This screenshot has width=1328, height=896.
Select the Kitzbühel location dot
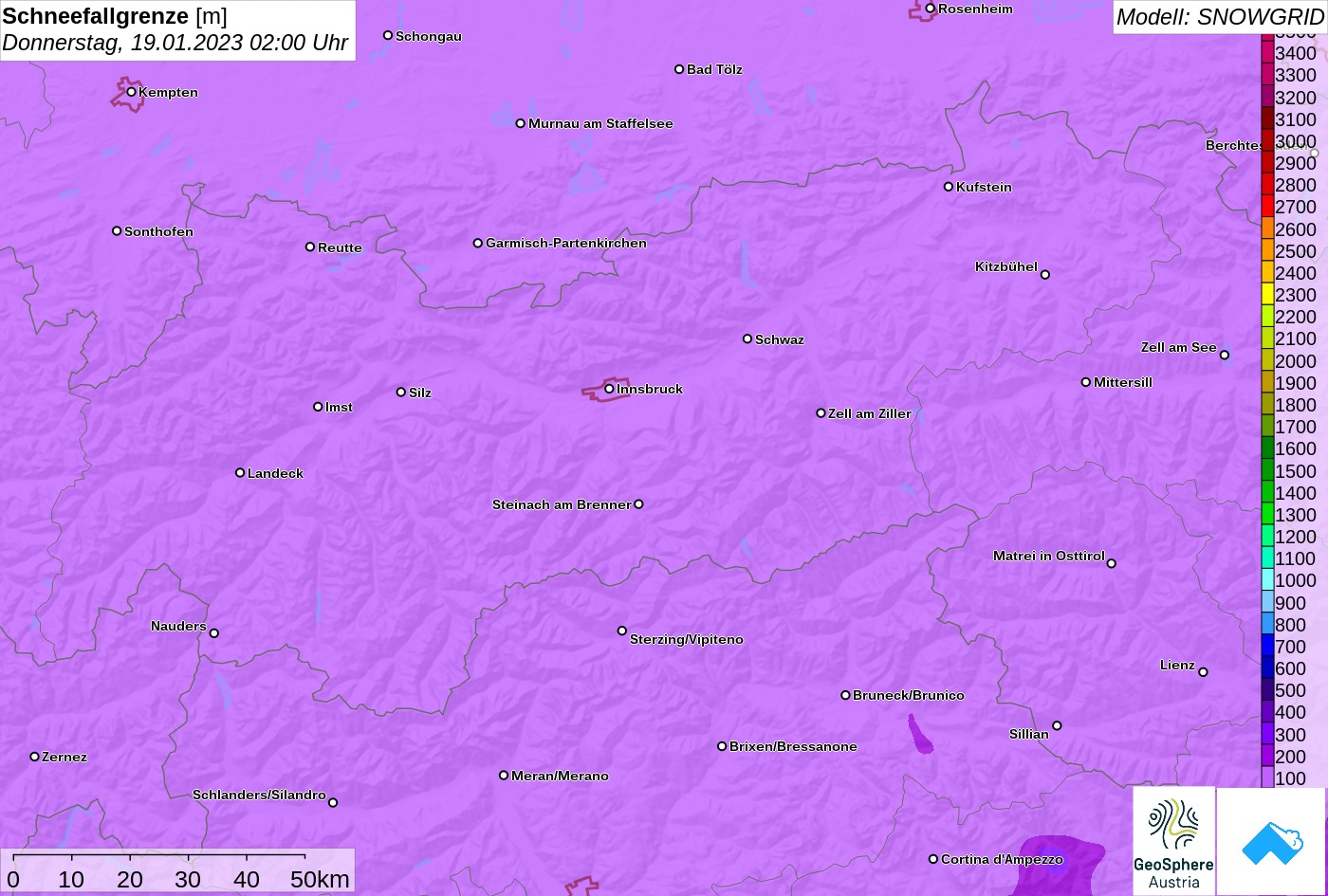click(x=1045, y=275)
